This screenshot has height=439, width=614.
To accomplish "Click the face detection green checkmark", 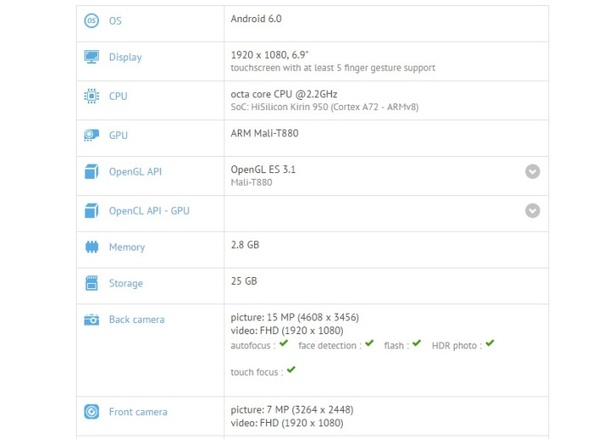I will 370,344.
